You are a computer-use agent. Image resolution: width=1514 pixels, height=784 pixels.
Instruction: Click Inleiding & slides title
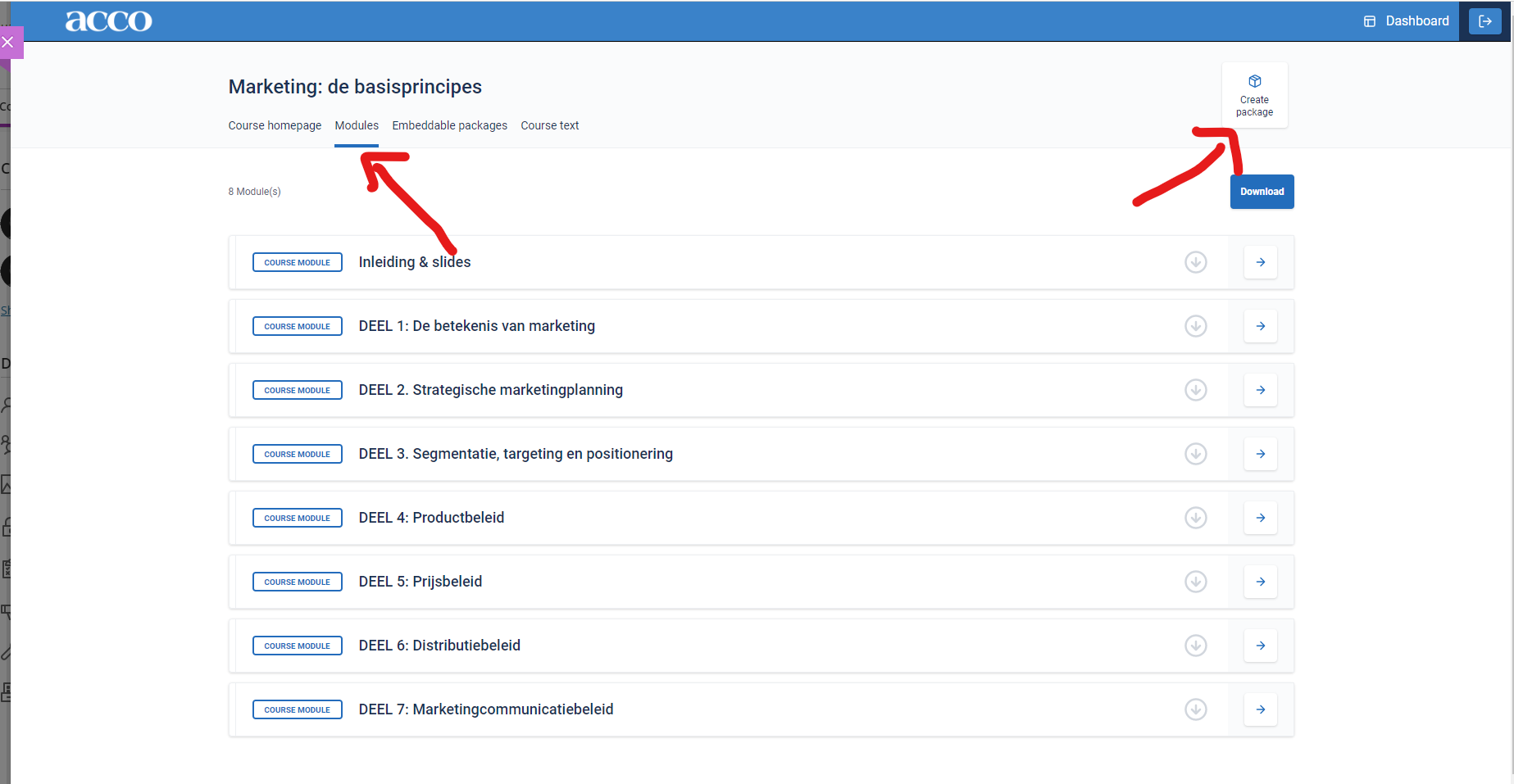(415, 262)
